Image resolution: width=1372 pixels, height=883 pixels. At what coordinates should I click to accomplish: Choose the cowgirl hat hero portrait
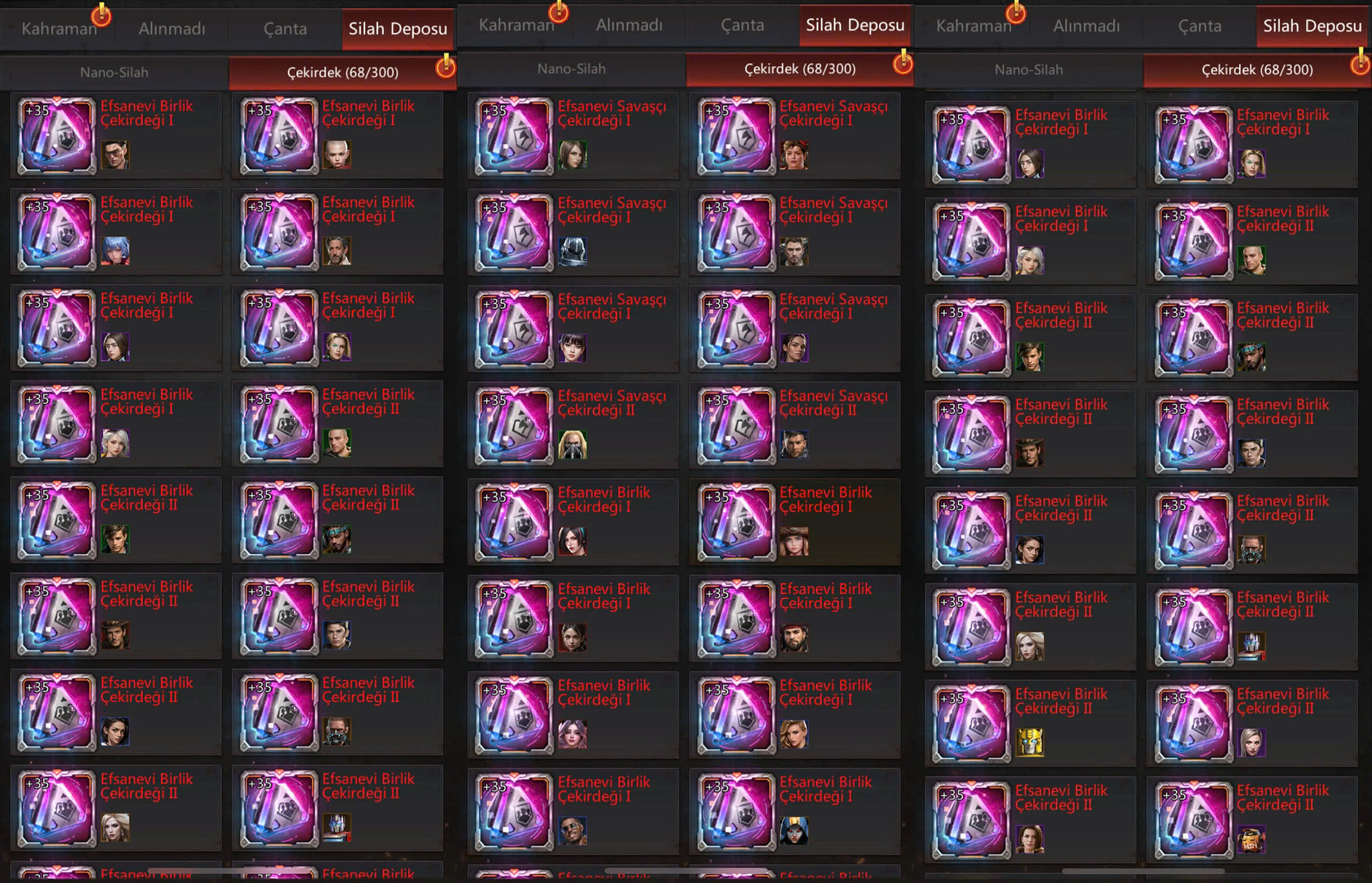coord(794,541)
